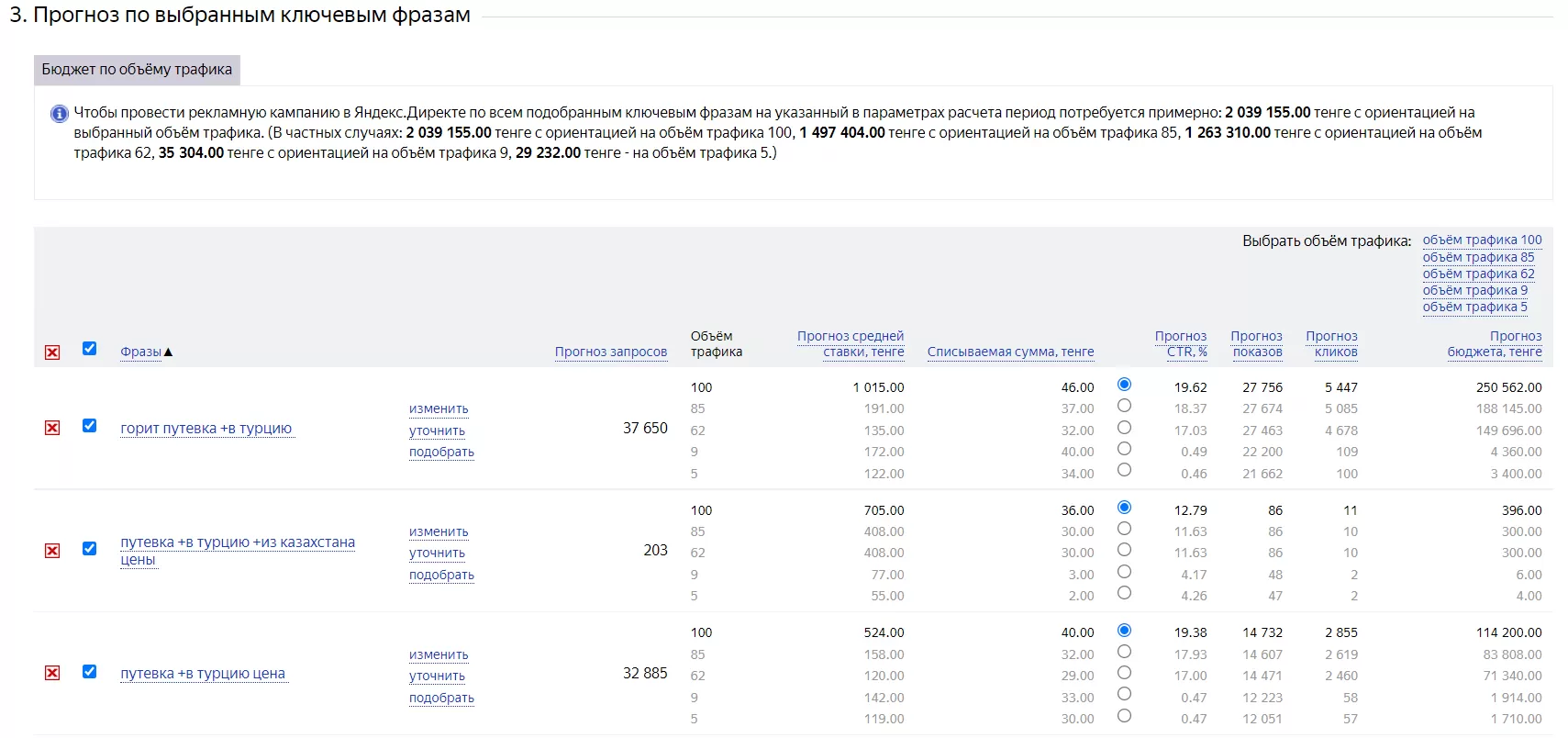Sort by 'Прогноз CTR, %' column
Screen dimensions: 1568x738
[x=1181, y=344]
